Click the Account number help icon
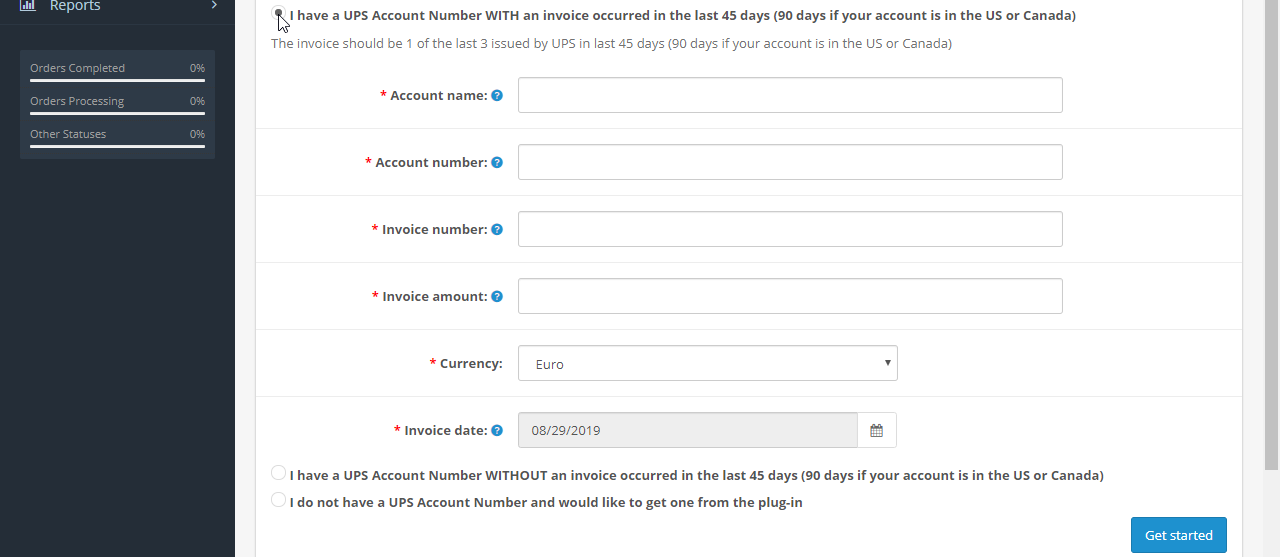 [497, 163]
